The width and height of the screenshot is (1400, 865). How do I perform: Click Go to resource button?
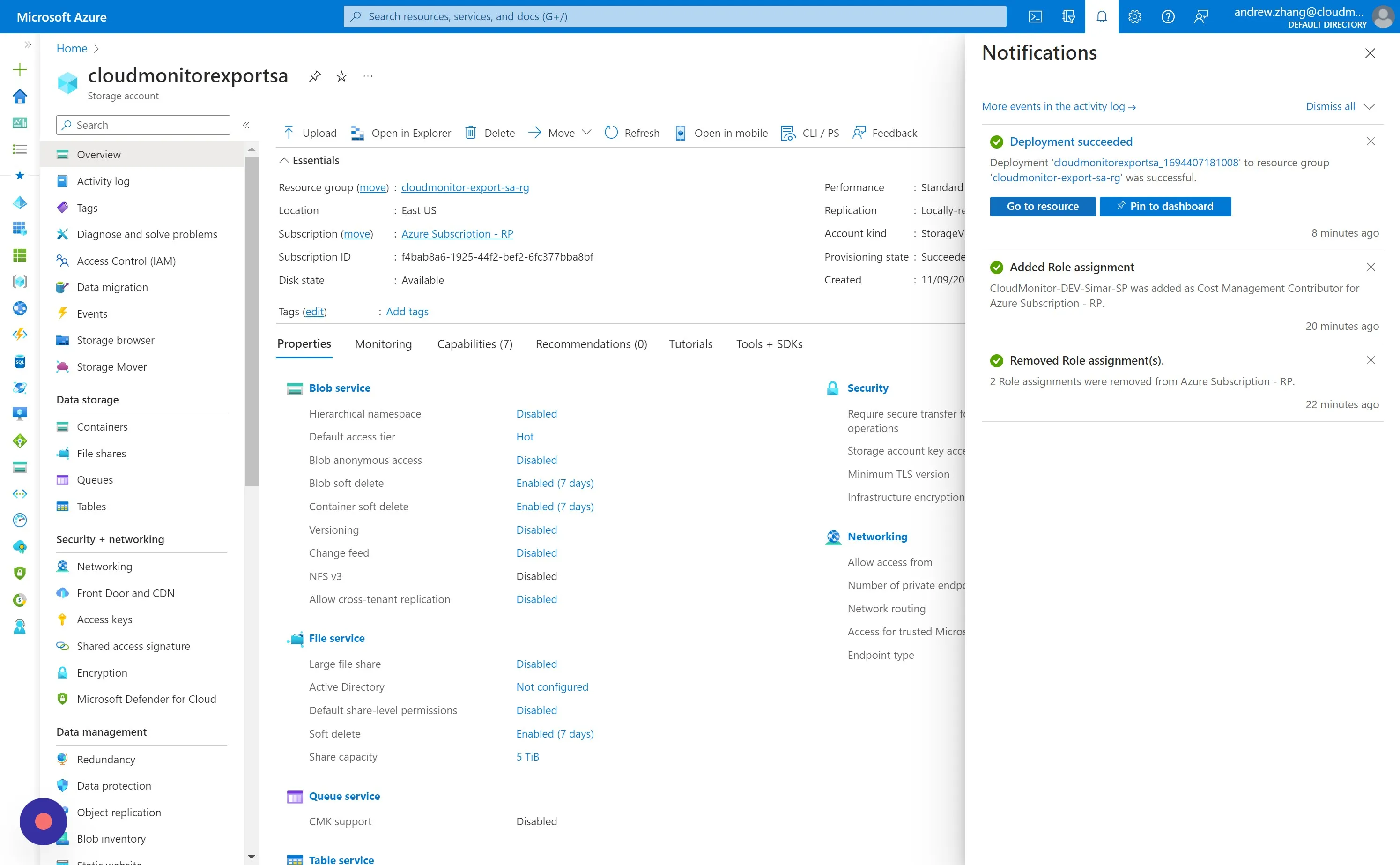point(1043,207)
